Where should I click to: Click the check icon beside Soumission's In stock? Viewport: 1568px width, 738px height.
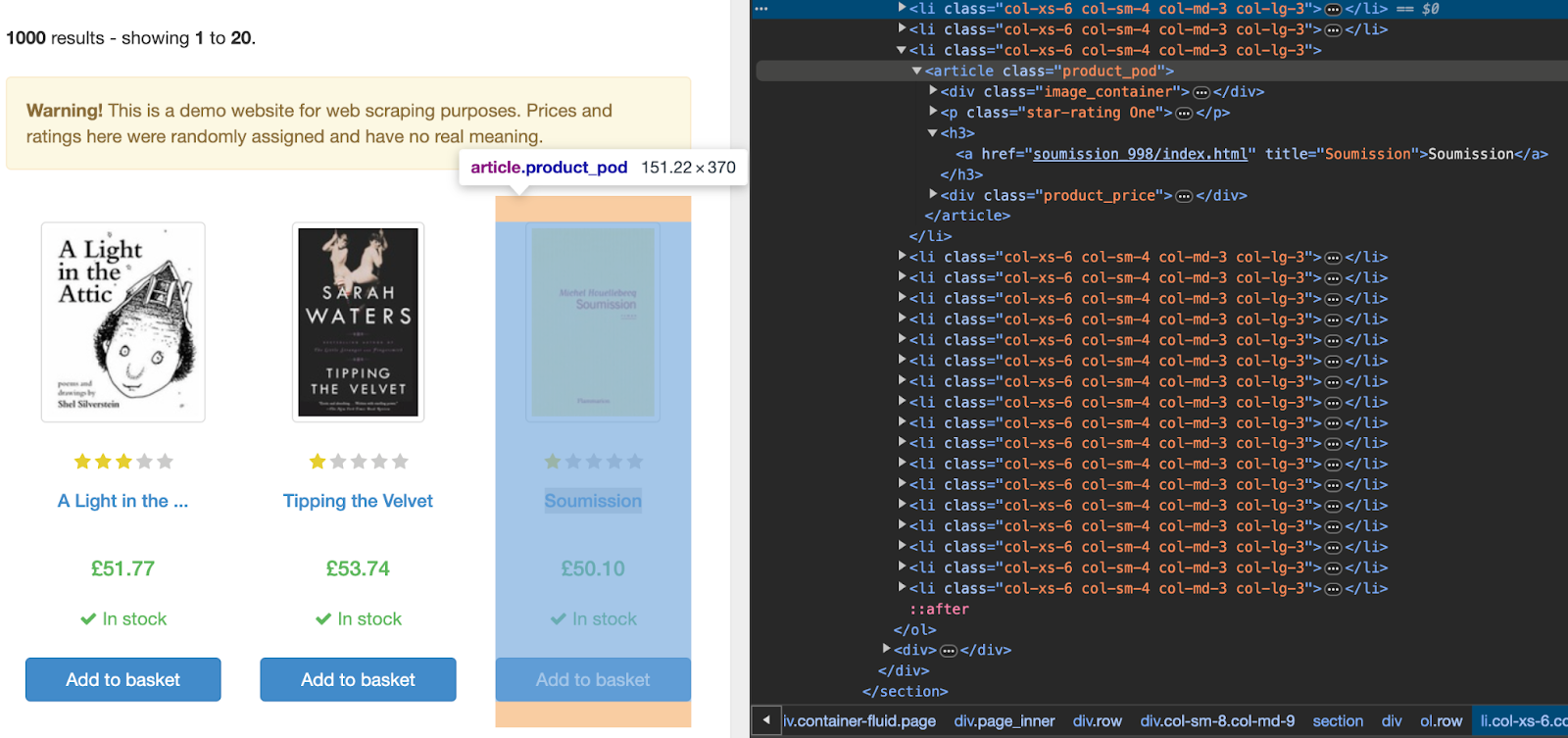point(558,618)
